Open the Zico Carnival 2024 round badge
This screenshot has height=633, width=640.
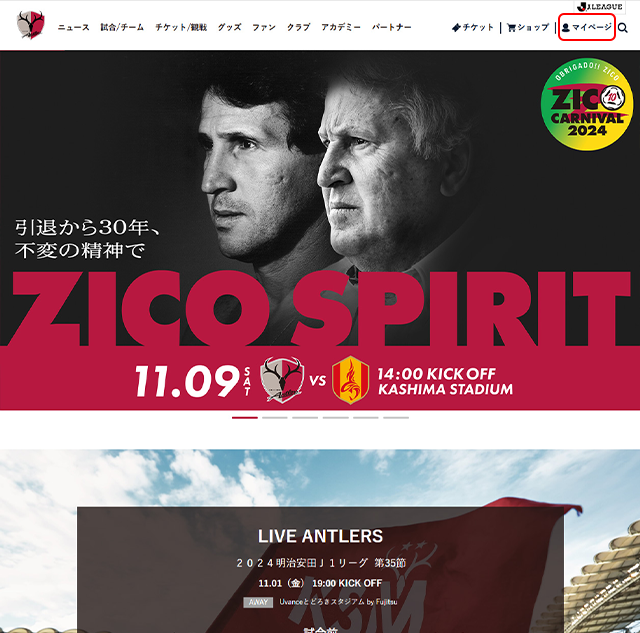coord(587,104)
